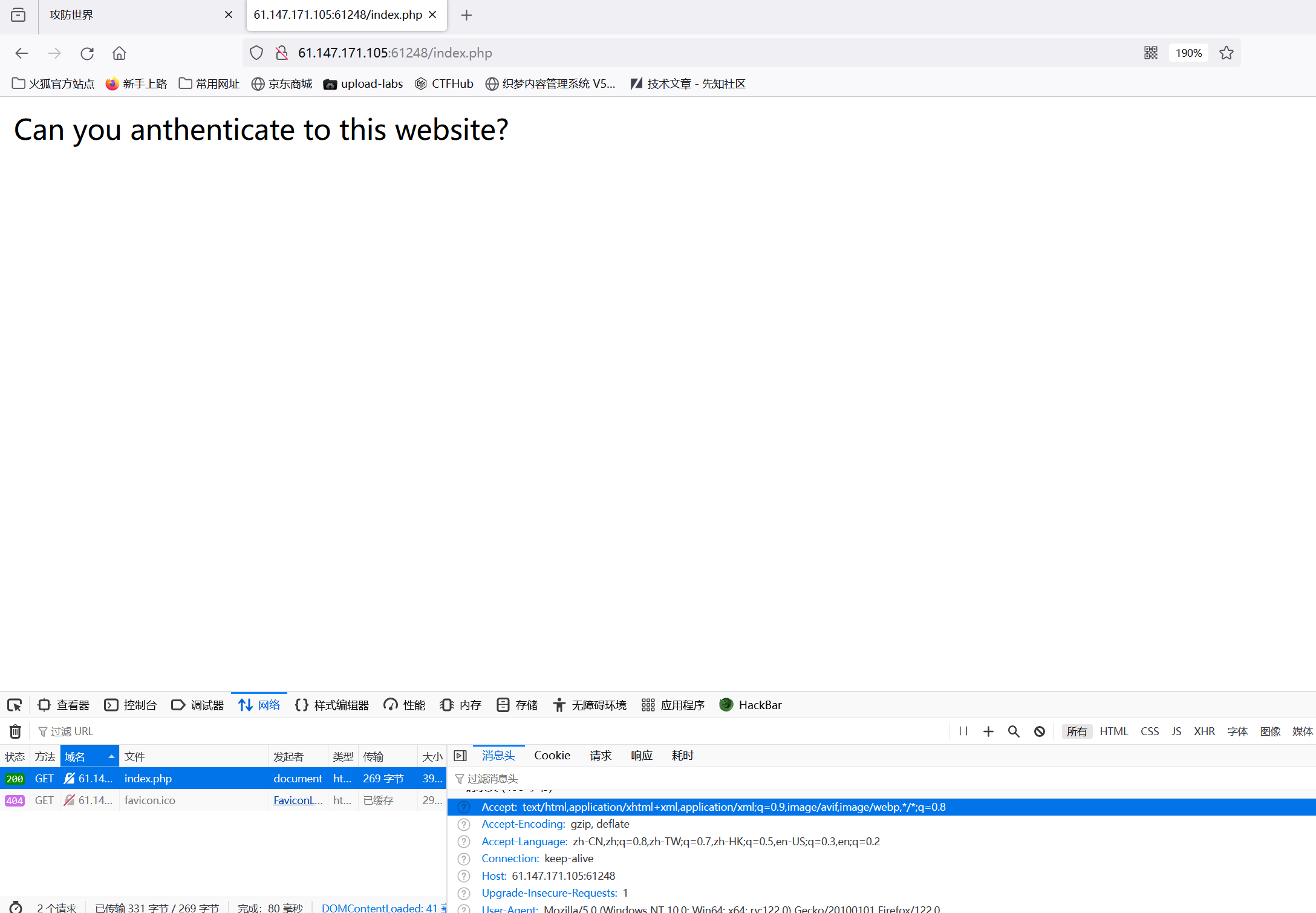This screenshot has height=913, width=1316.
Task: Open the 请求 request details tab
Action: tap(601, 756)
